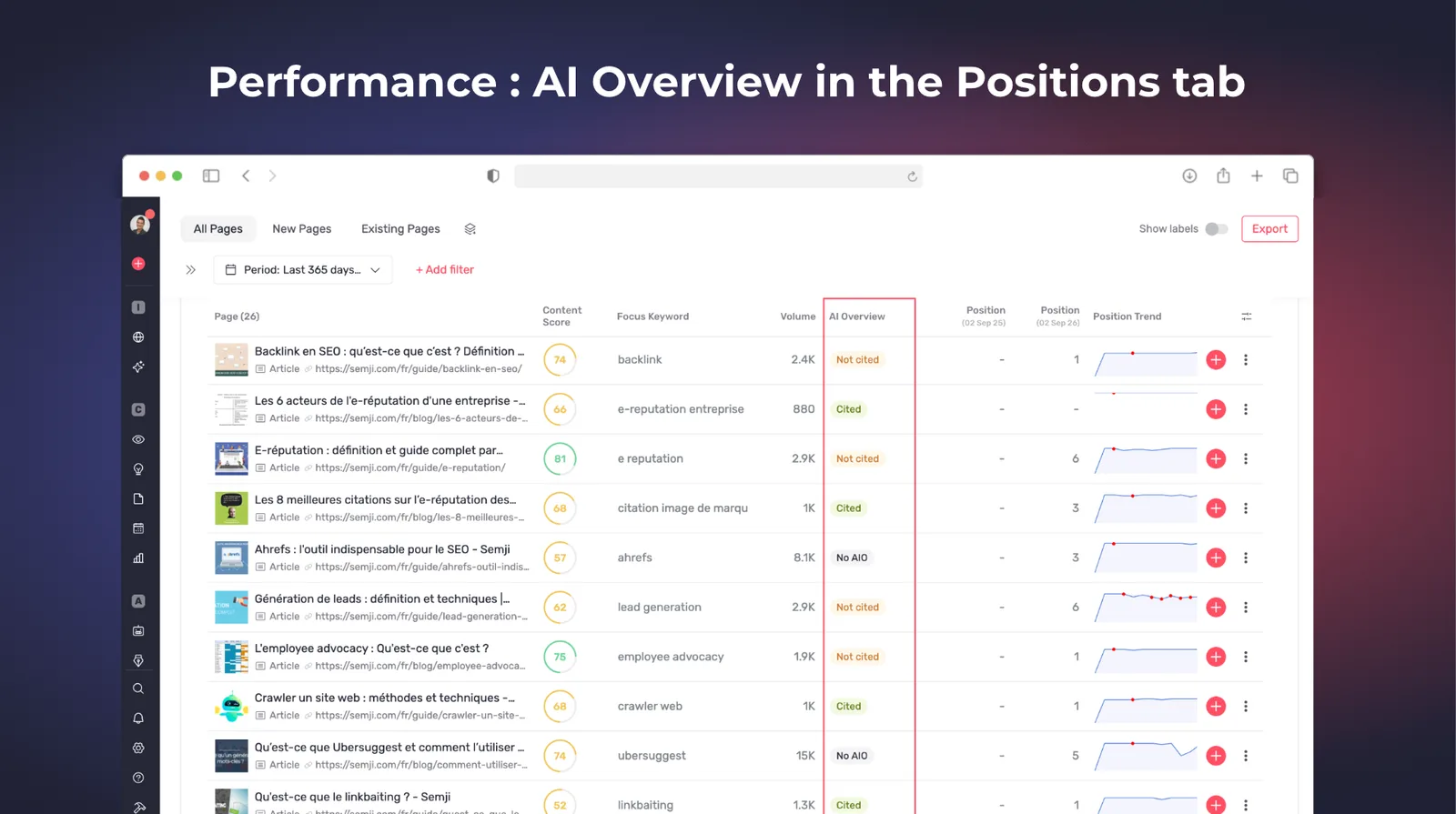Click the content score 81 circle
Viewport: 1456px width, 814px height.
[560, 459]
